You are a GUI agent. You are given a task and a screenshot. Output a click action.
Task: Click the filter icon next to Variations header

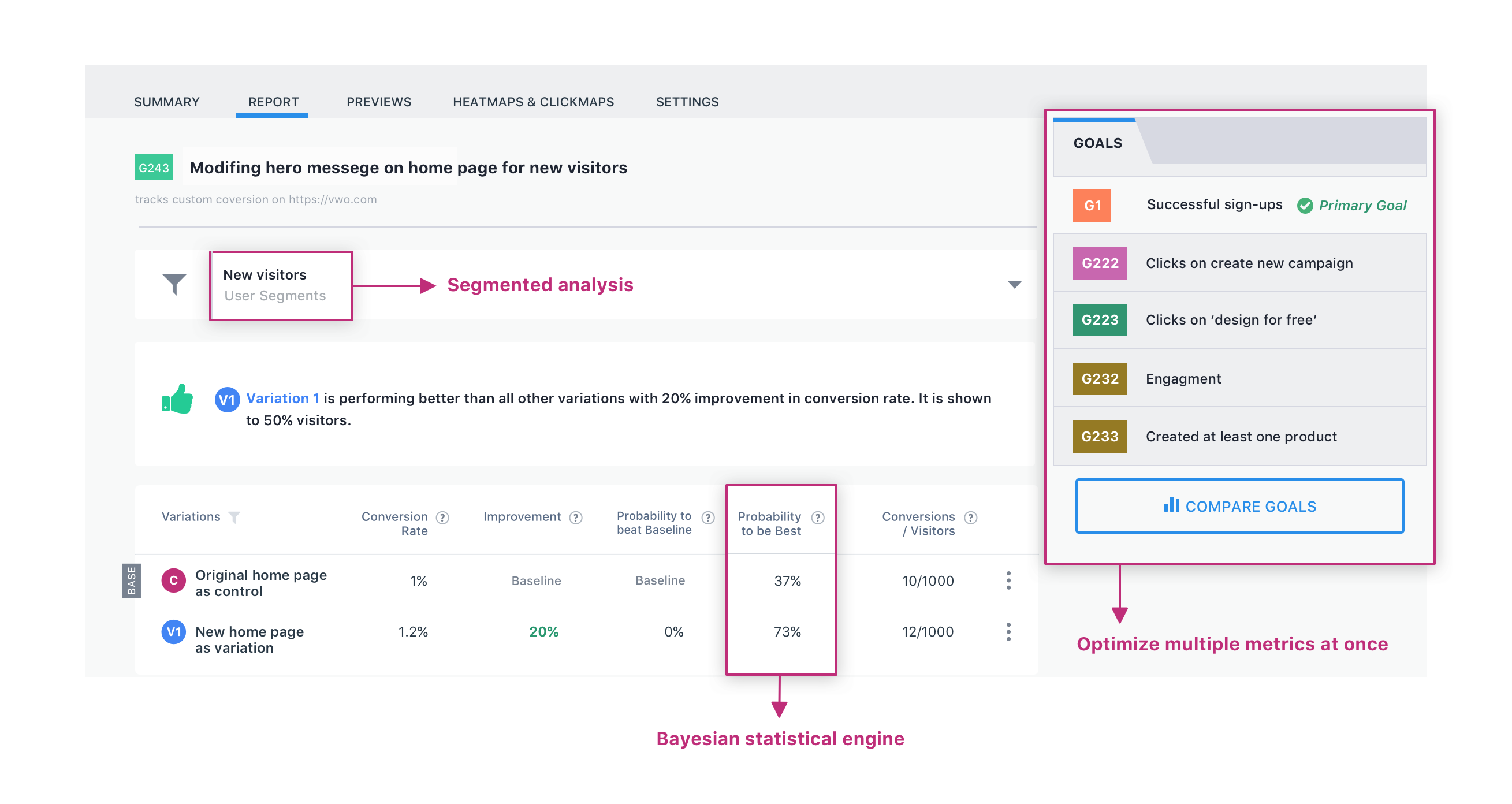click(x=234, y=517)
